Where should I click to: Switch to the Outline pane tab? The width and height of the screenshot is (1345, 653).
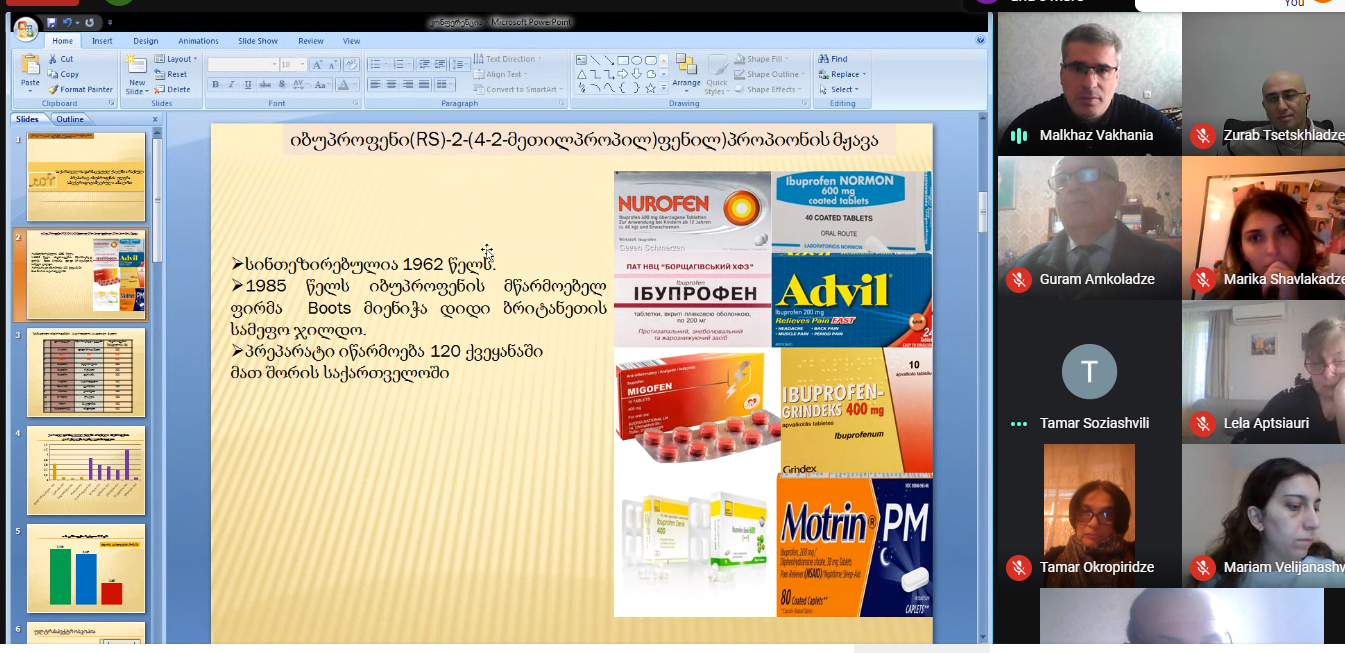coord(70,119)
